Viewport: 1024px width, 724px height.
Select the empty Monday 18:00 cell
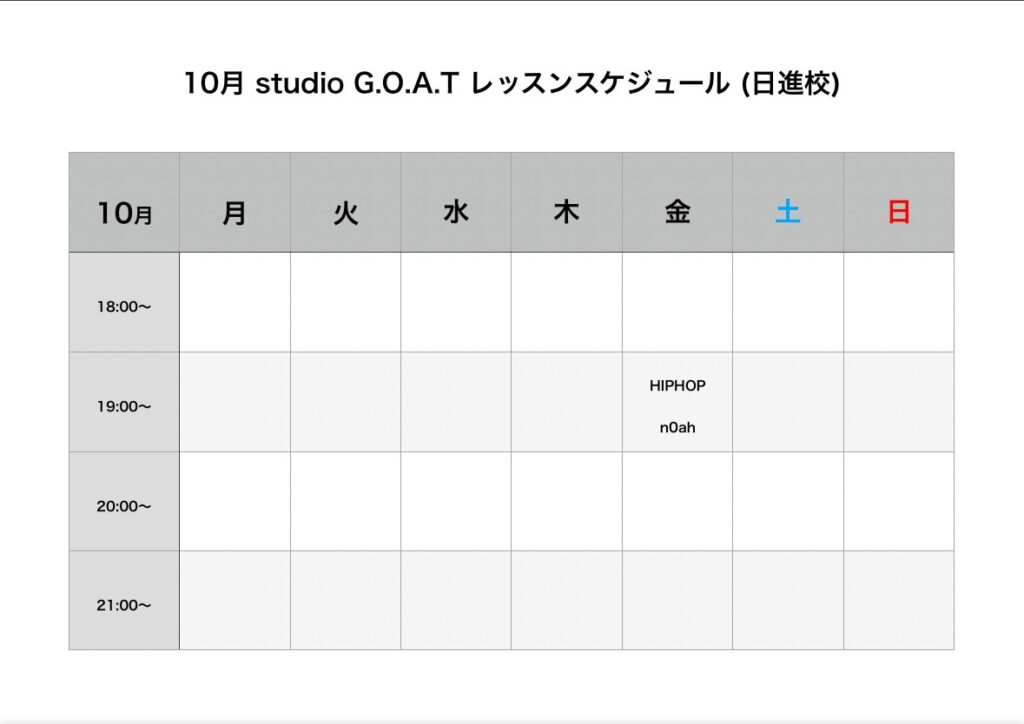point(235,302)
